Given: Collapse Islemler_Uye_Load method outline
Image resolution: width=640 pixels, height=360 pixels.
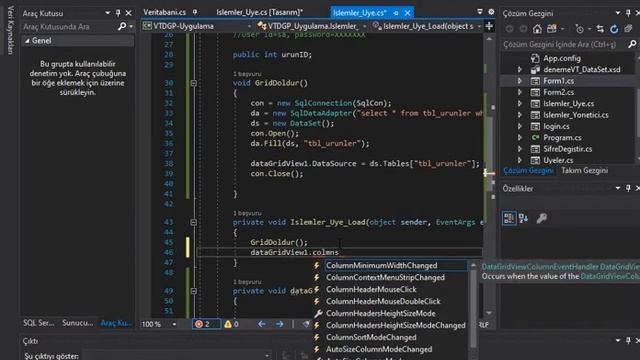Looking at the screenshot, I should click(x=193, y=222).
